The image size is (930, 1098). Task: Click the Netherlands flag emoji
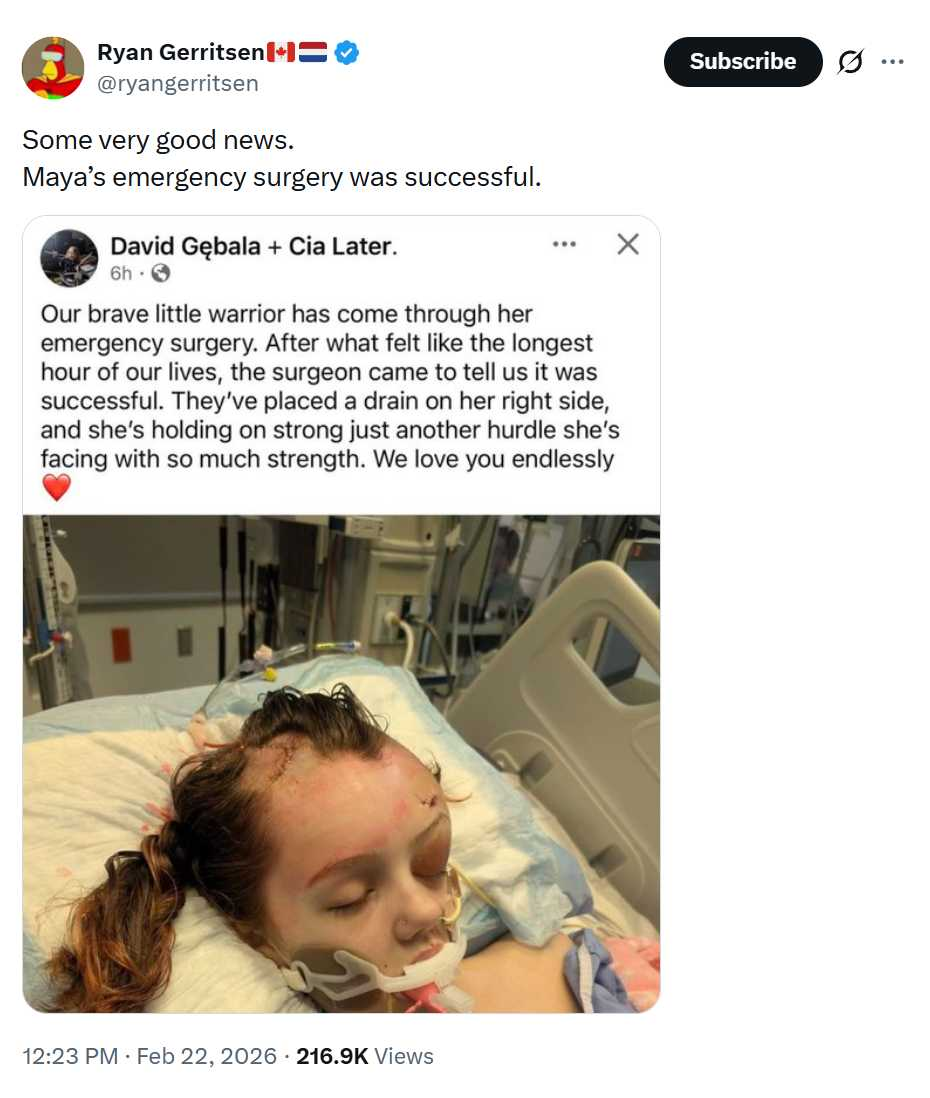click(x=313, y=52)
